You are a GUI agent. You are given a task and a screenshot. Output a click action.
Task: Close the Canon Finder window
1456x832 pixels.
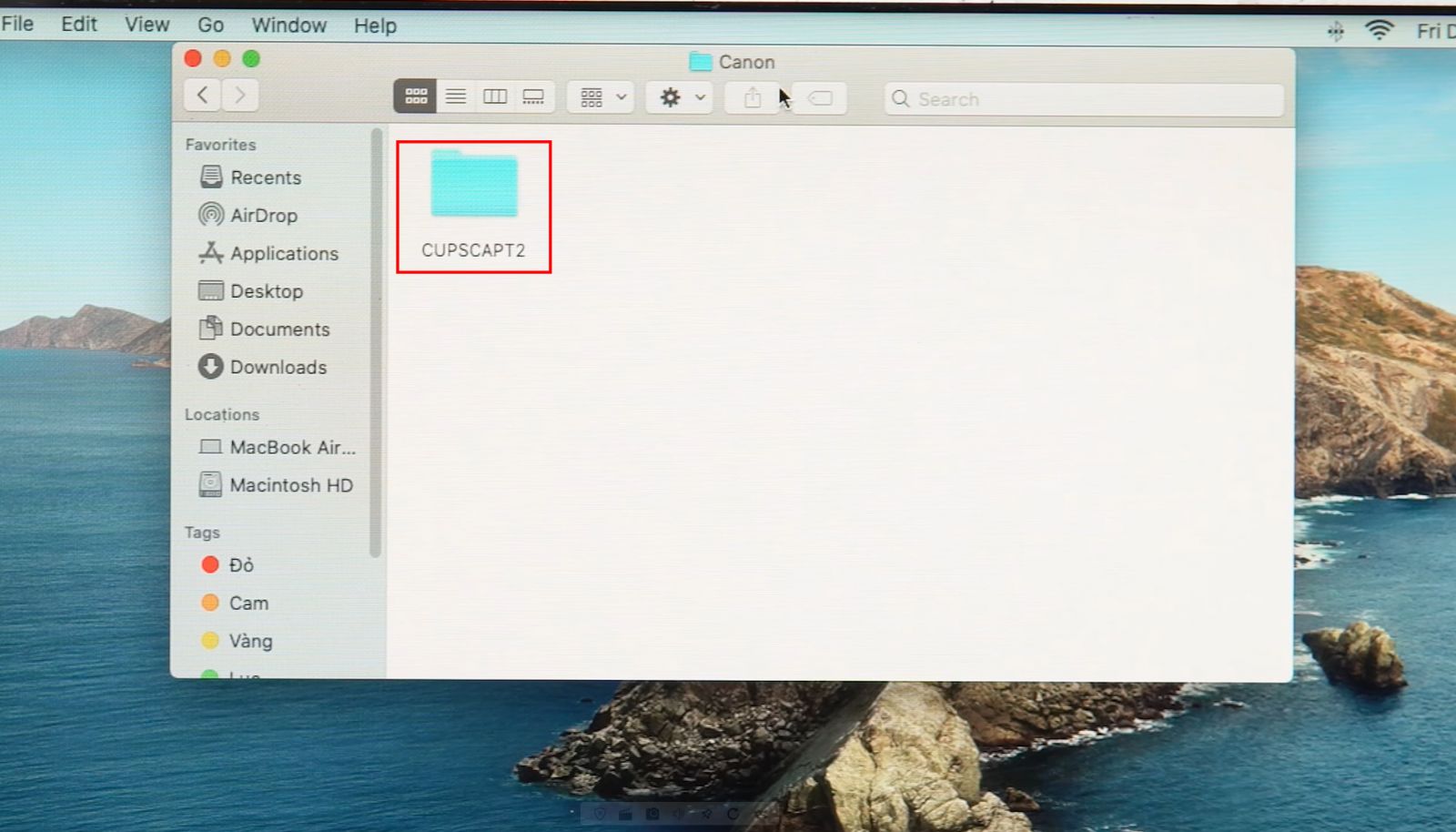click(x=193, y=59)
